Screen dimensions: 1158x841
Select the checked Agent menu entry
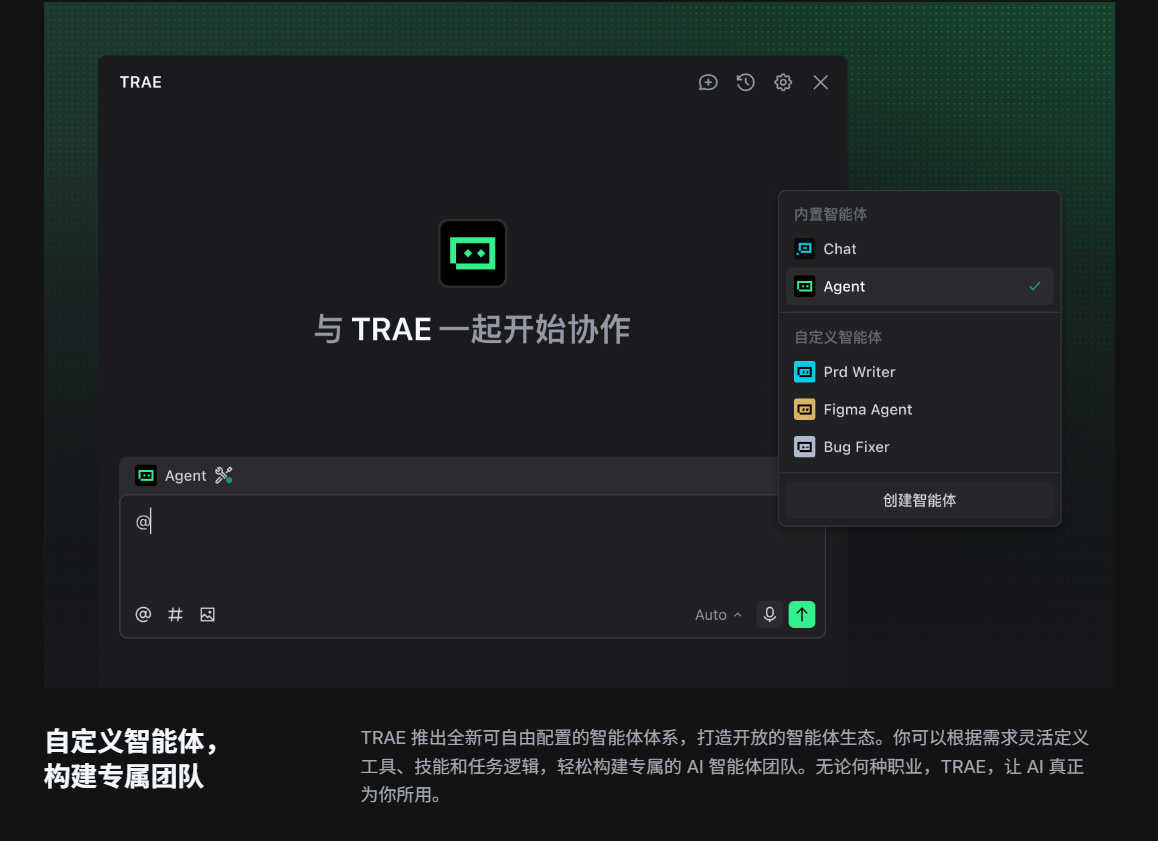pyautogui.click(x=919, y=286)
